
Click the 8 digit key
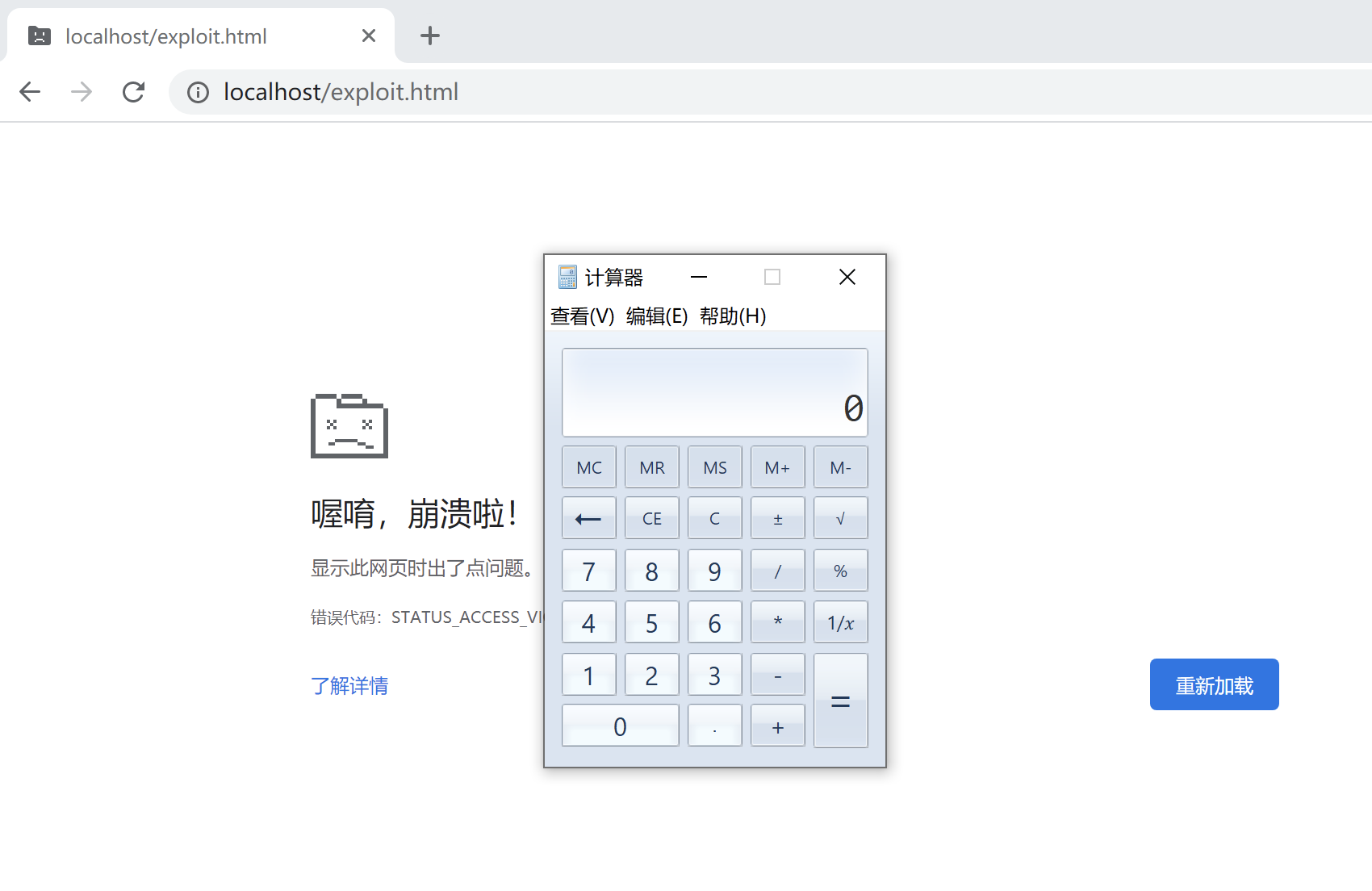tap(652, 571)
